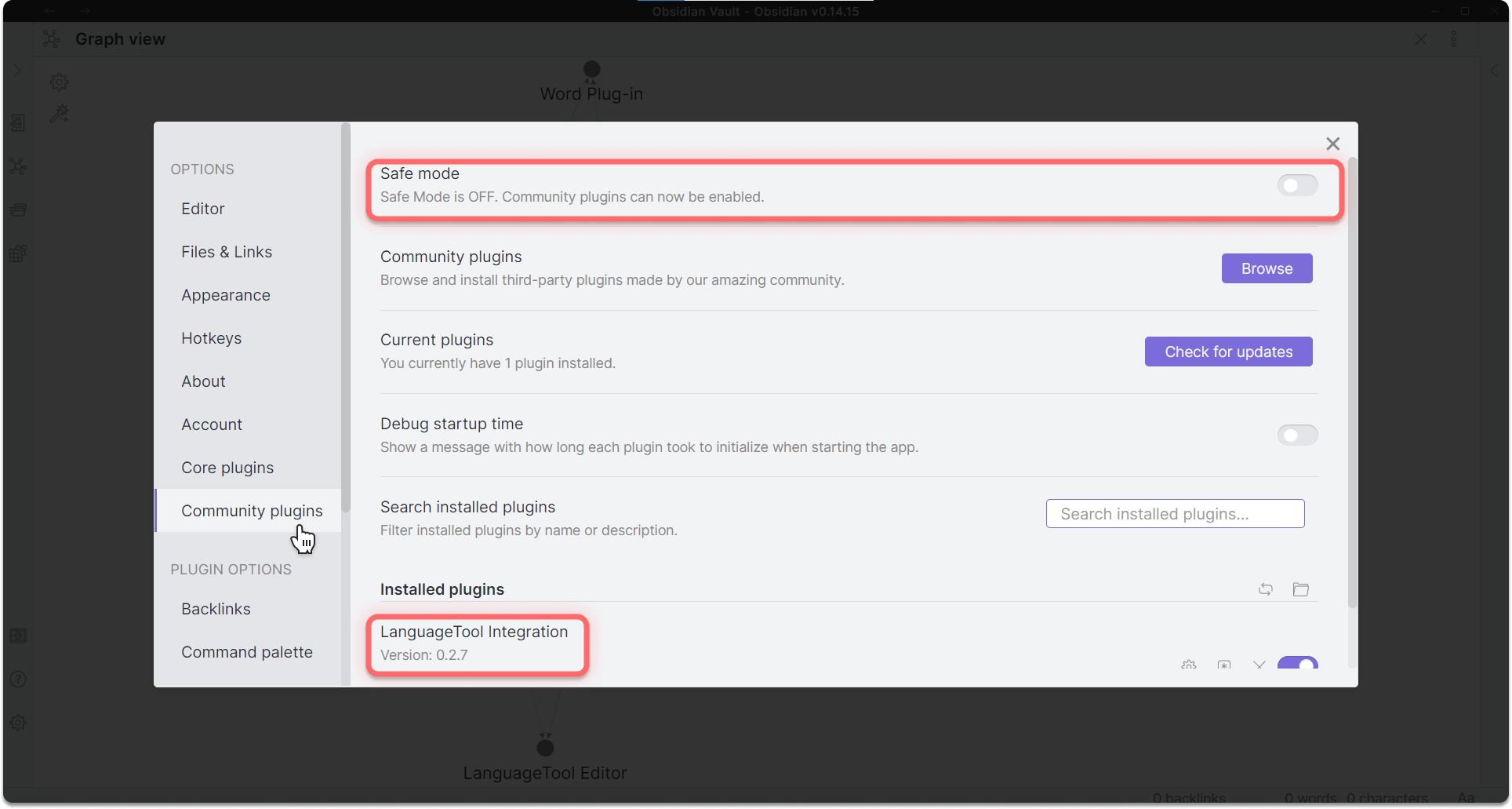The image size is (1512, 809).
Task: Click the Graph view pane icon
Action: (52, 39)
